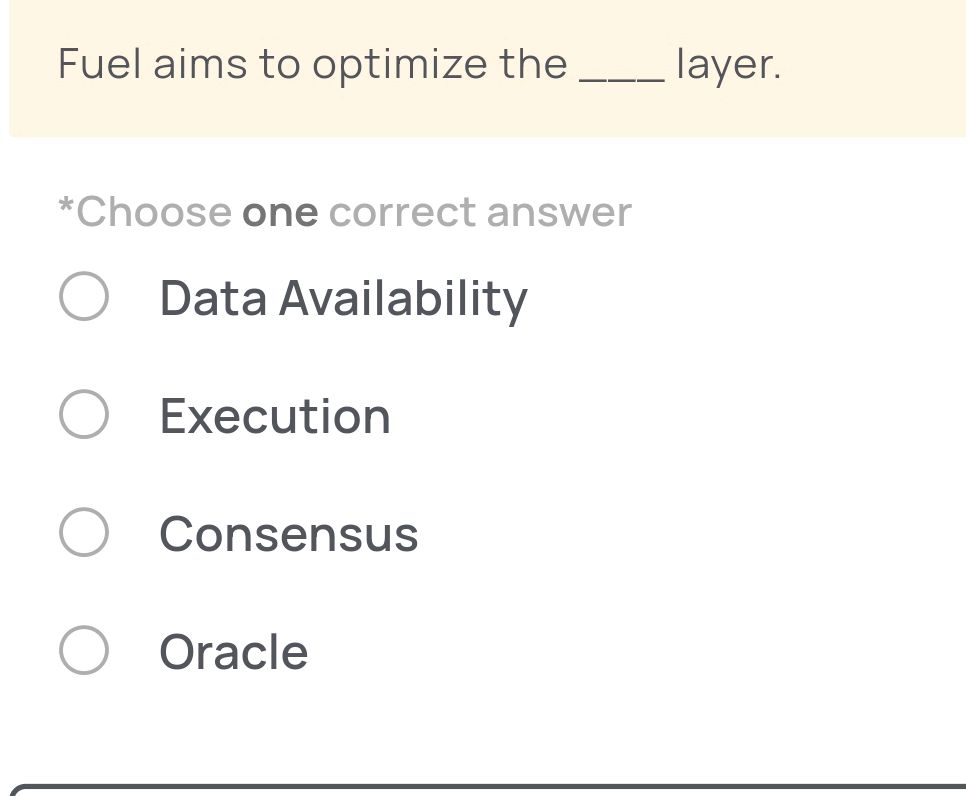This screenshot has width=966, height=796.
Task: Click the circle beside Execution
Action: 84,415
